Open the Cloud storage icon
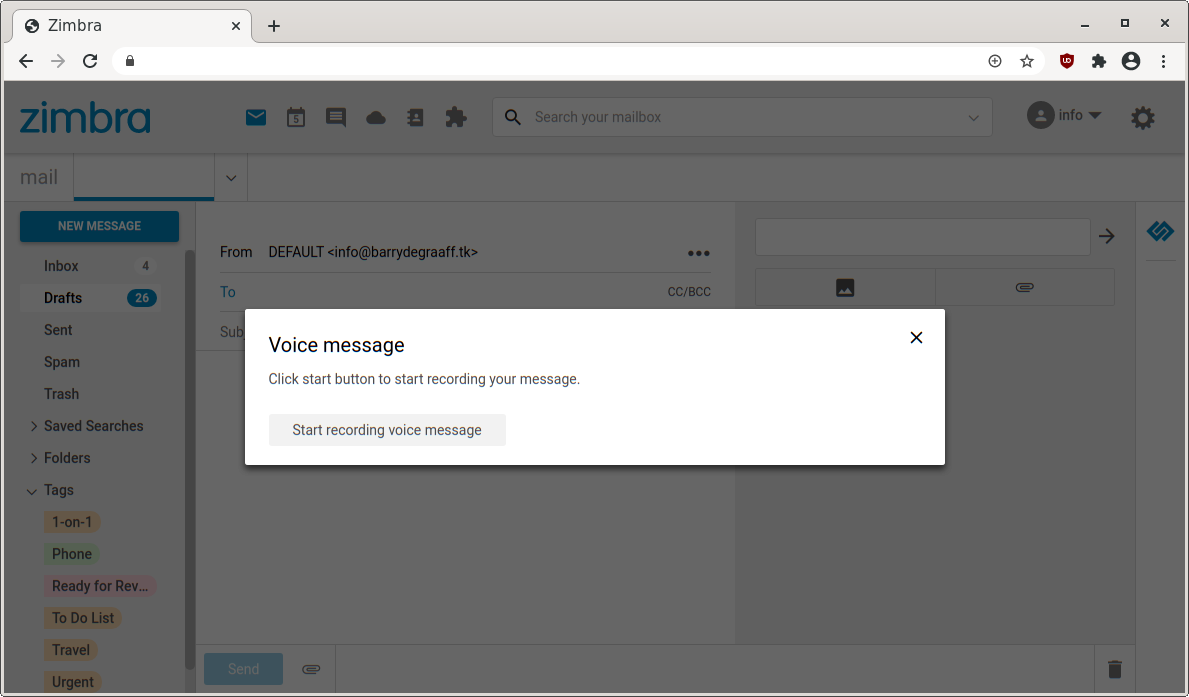 [x=376, y=118]
